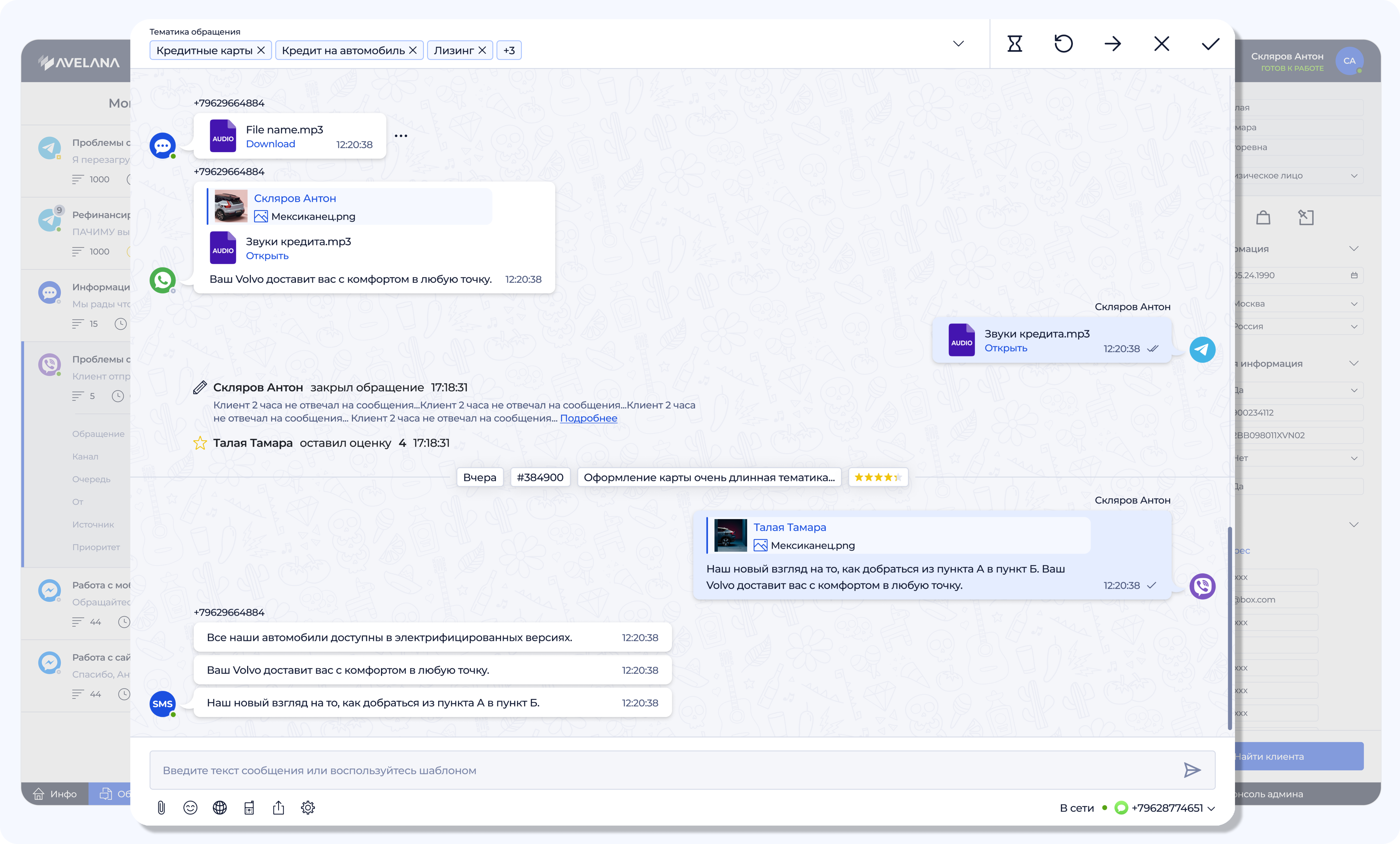This screenshot has height=844, width=1400.
Task: Click the AVELANA logo
Action: click(79, 62)
